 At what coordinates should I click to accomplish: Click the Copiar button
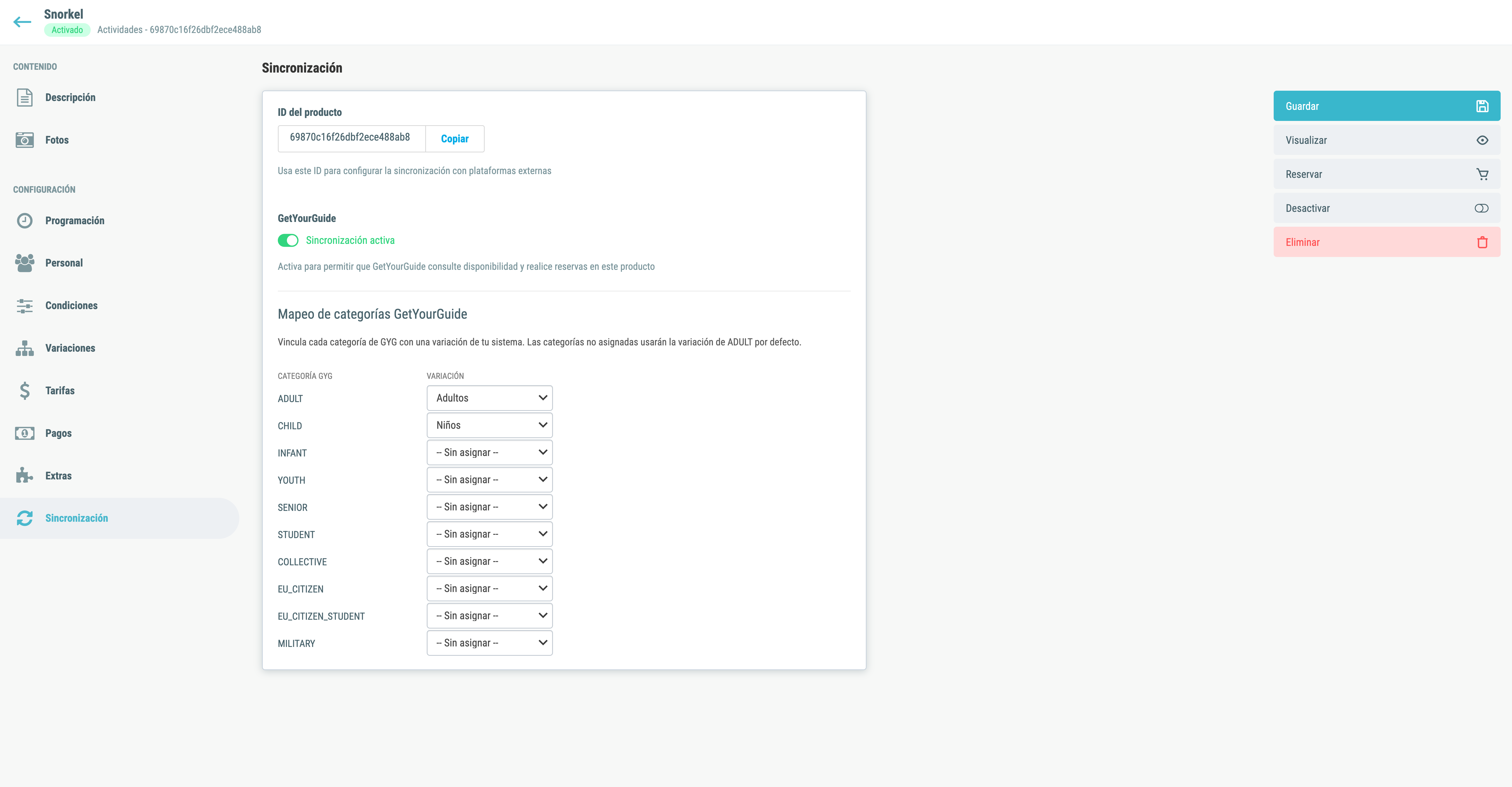coord(455,139)
